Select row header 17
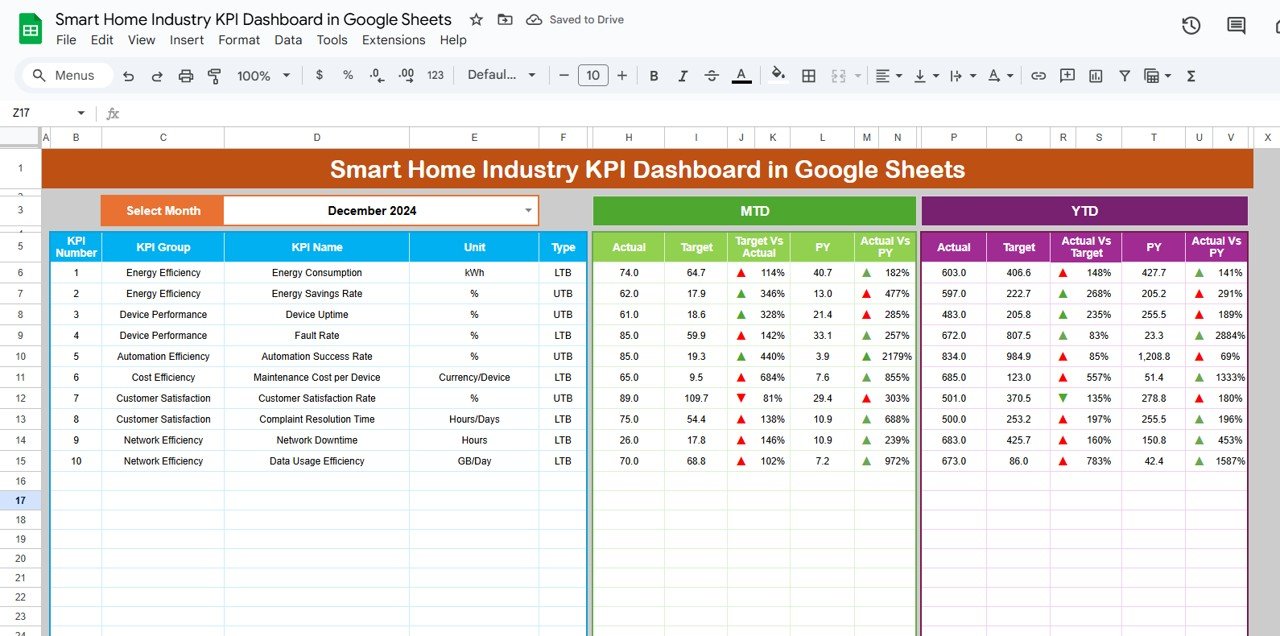Viewport: 1280px width, 636px height. coord(20,500)
